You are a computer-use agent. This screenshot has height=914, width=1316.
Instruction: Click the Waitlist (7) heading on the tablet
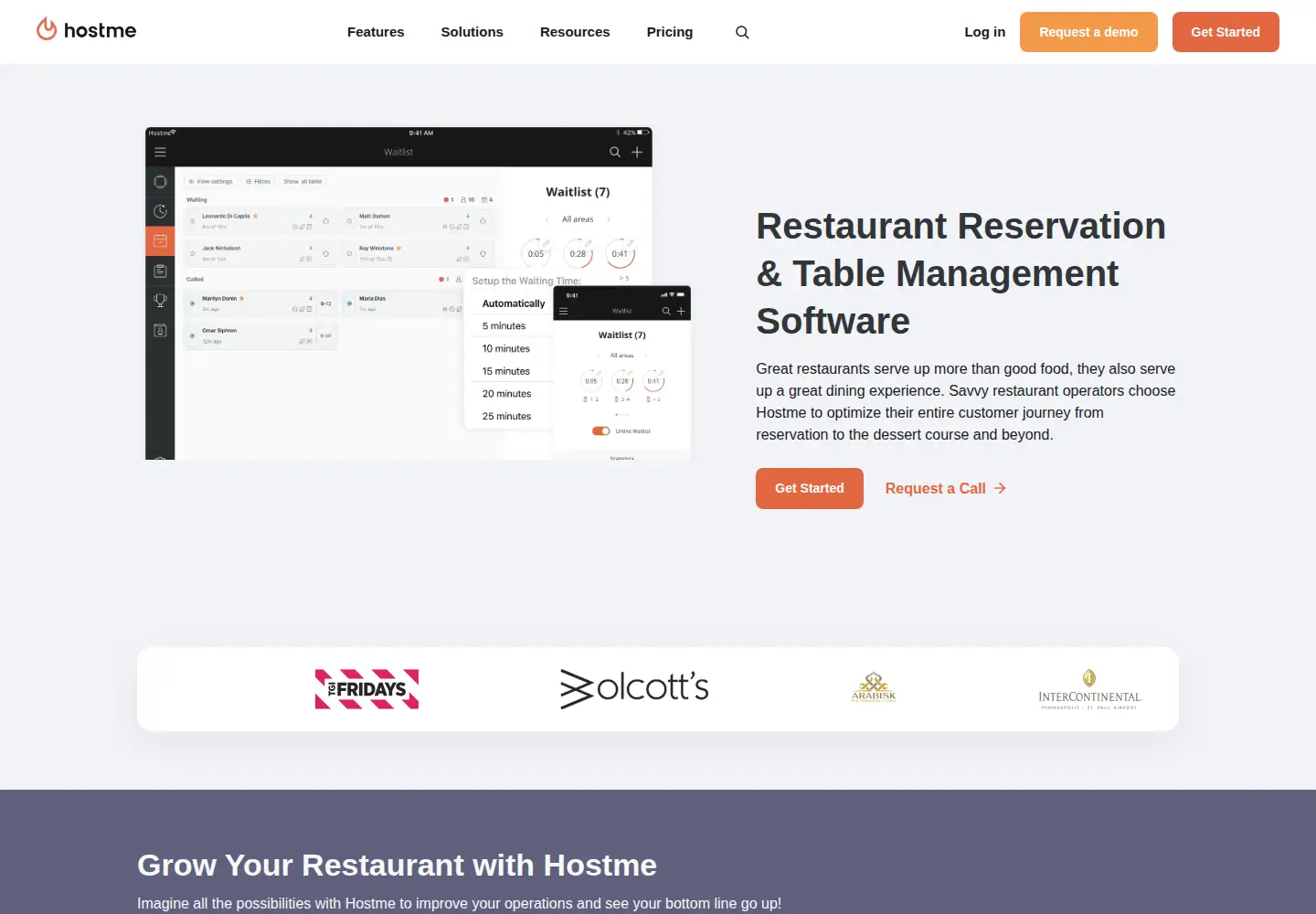click(578, 192)
